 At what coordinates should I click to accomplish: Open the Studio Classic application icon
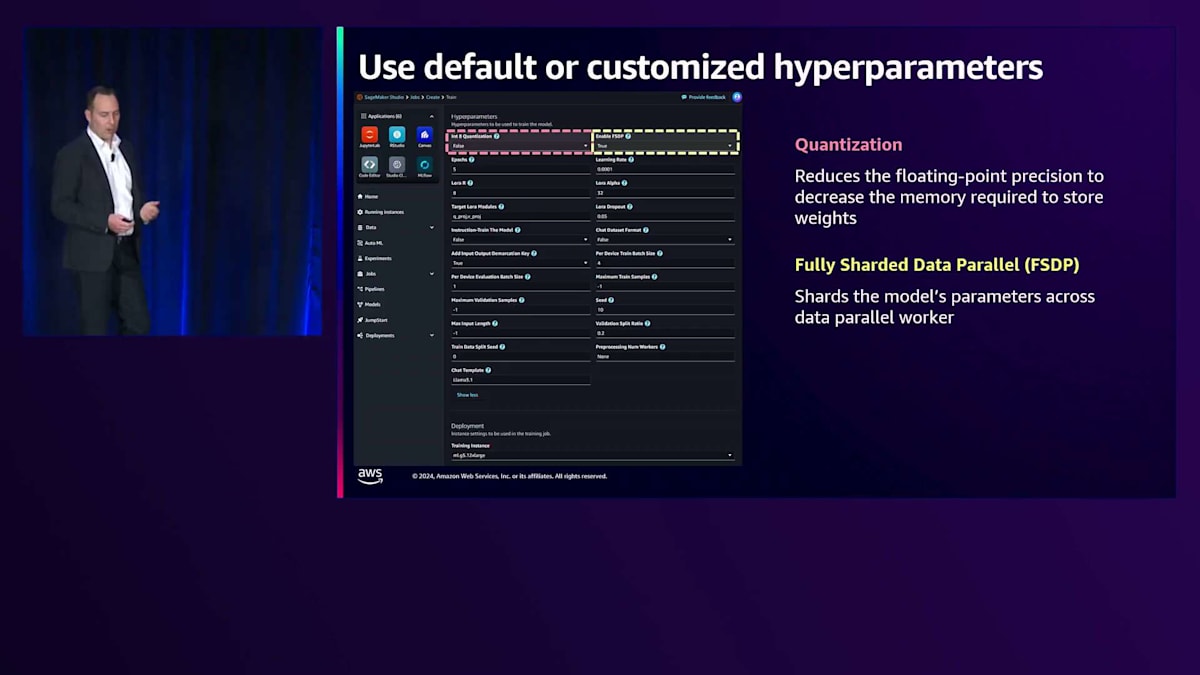coord(397,164)
